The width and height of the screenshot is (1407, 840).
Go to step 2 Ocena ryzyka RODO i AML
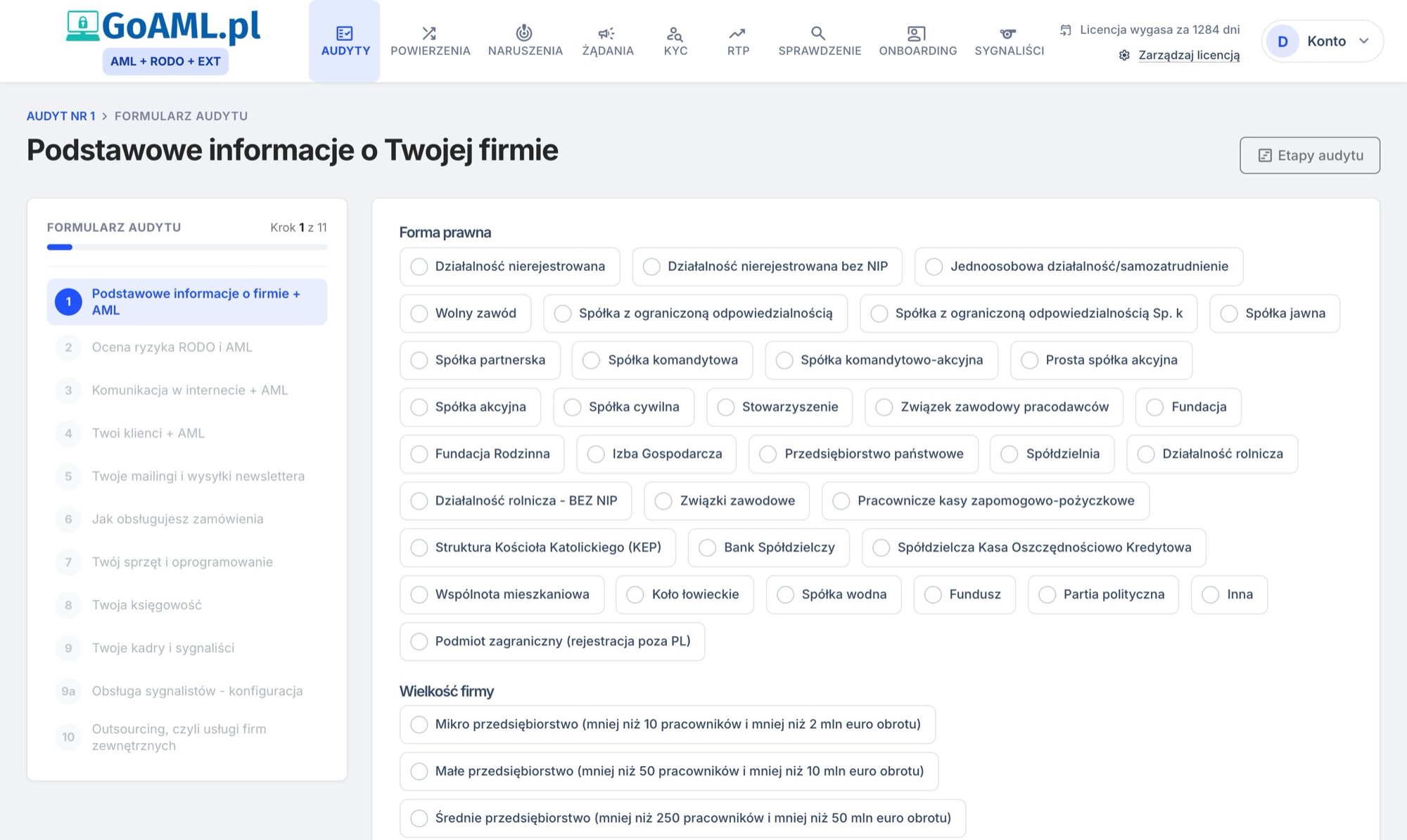pyautogui.click(x=187, y=348)
